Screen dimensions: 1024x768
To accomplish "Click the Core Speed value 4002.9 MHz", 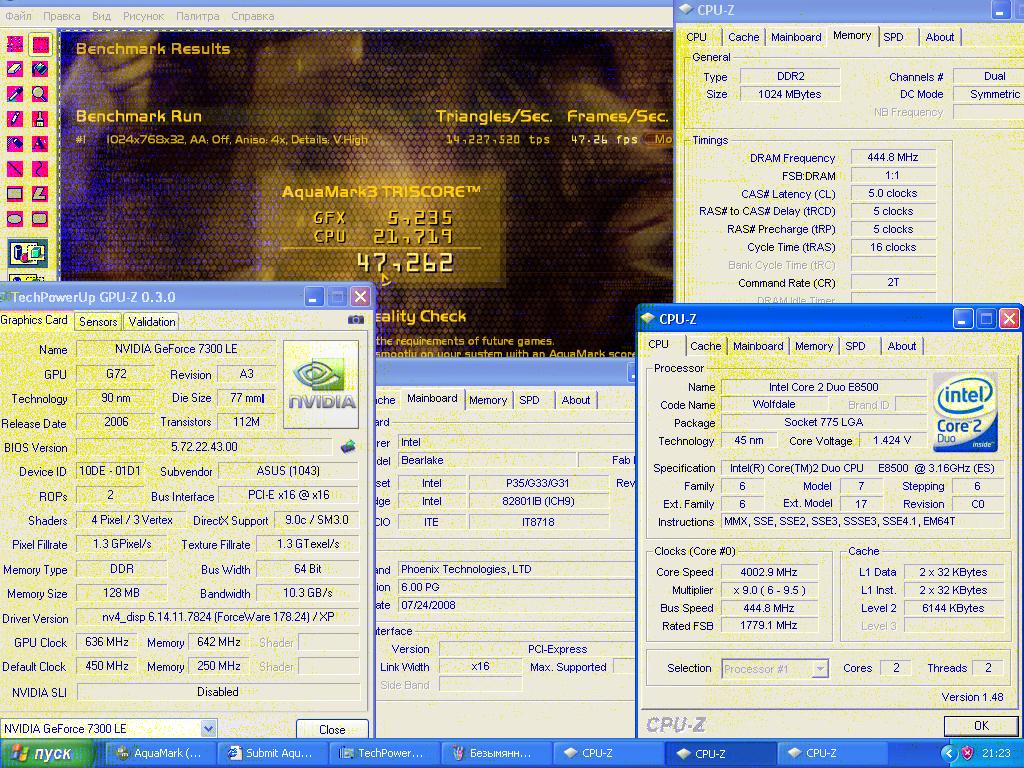I will pyautogui.click(x=769, y=572).
